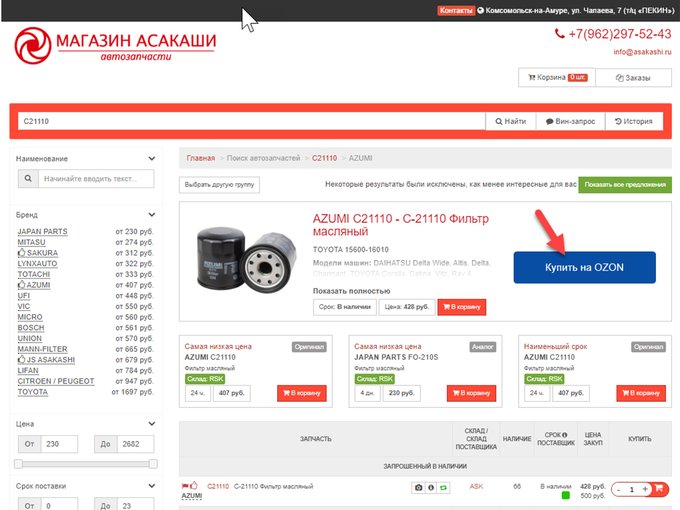
Task: Decrease quantity with minus button
Action: tap(619, 490)
